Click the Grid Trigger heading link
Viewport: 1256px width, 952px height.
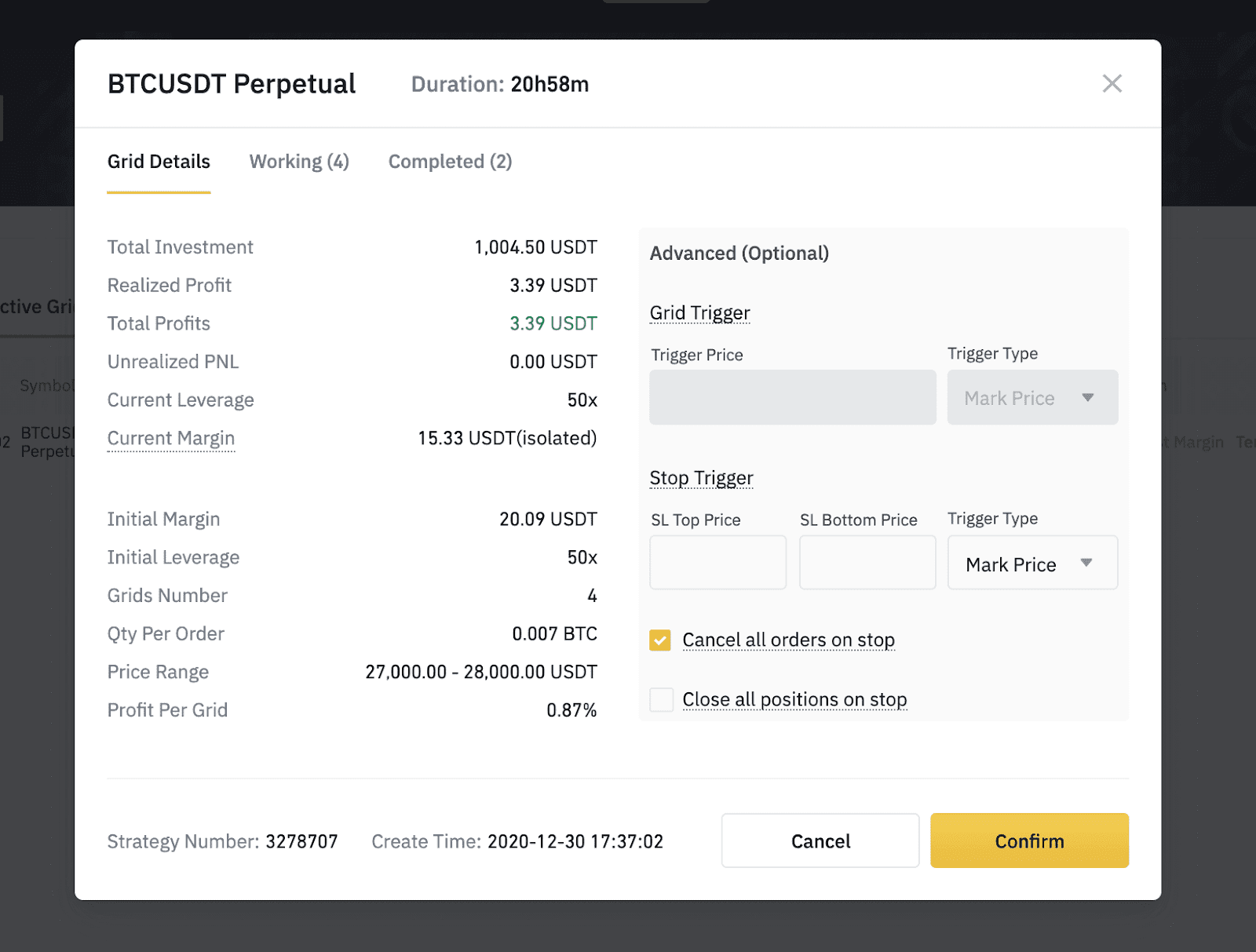(699, 313)
